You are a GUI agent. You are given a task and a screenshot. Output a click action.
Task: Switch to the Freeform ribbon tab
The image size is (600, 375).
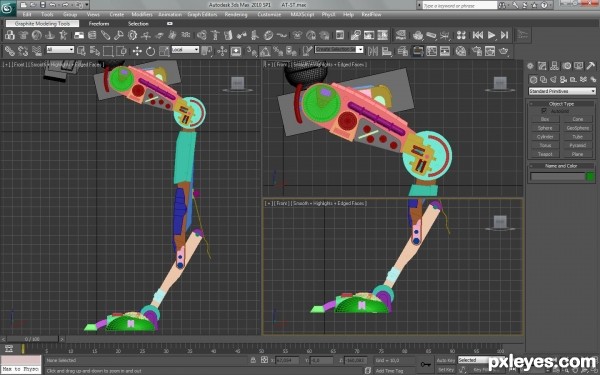(x=99, y=24)
